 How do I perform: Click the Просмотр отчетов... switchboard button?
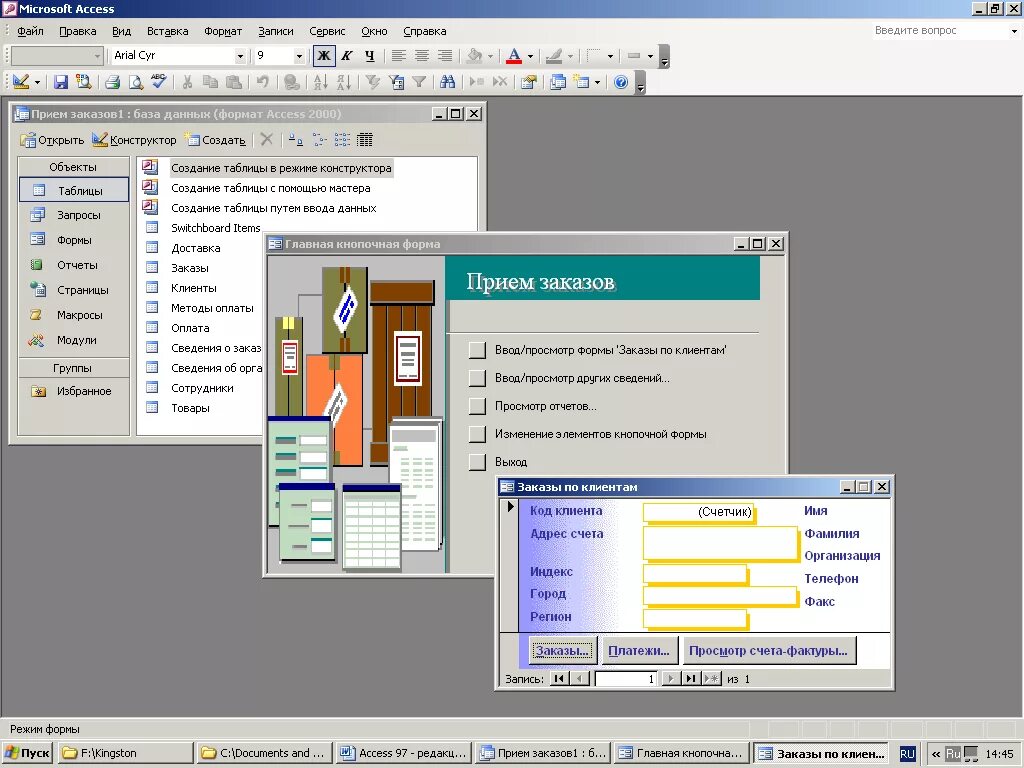(x=477, y=406)
